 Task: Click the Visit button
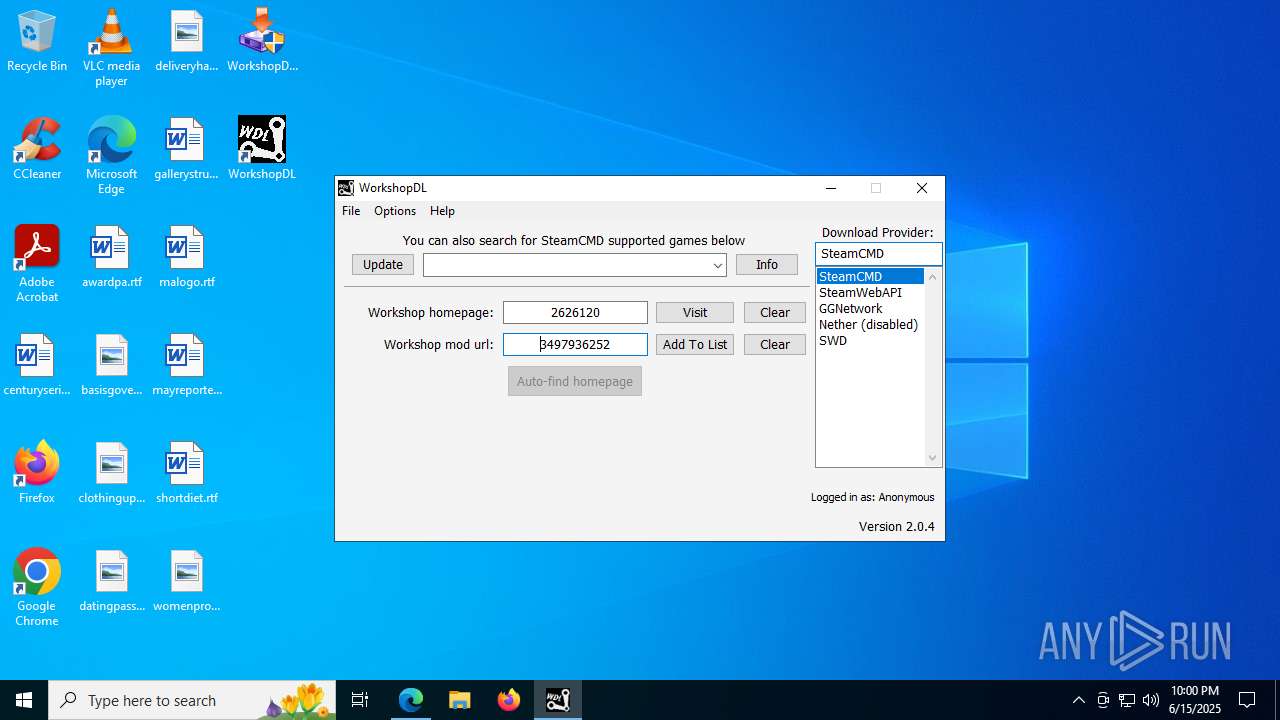(x=695, y=313)
